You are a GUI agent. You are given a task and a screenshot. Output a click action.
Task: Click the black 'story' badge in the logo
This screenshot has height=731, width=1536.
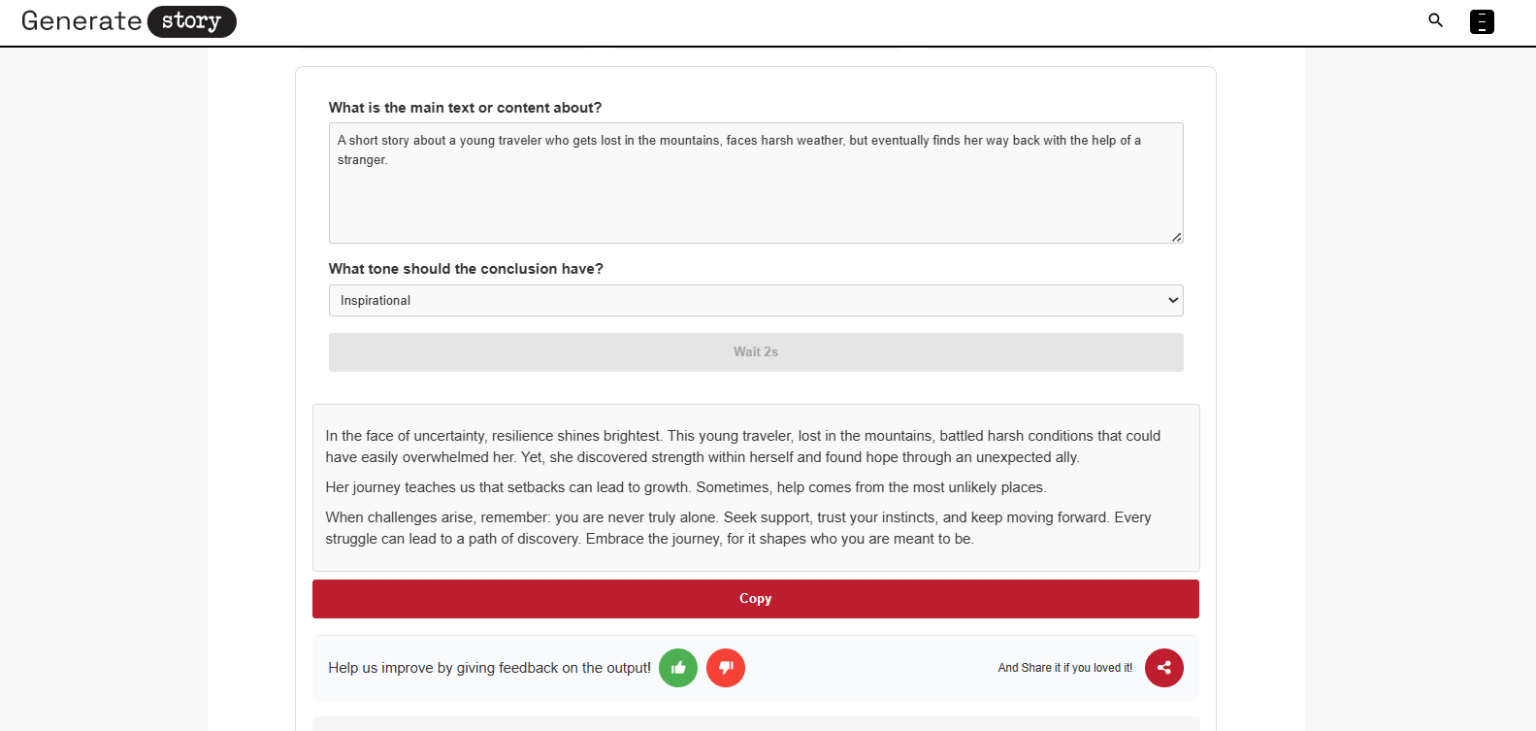pos(191,21)
